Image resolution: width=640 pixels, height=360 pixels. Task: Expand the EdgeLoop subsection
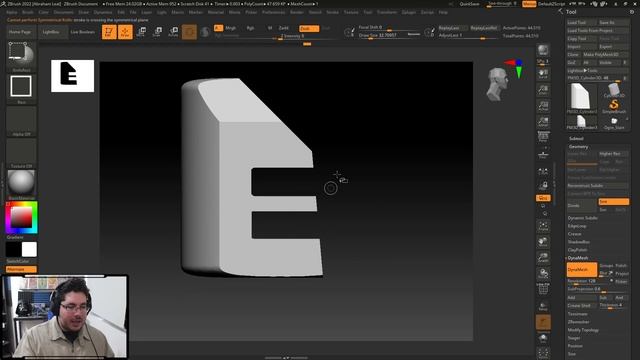coord(577,226)
